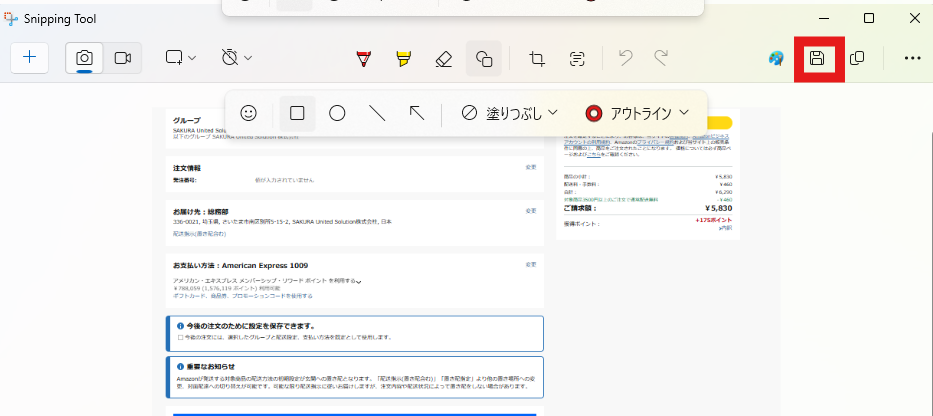The width and height of the screenshot is (933, 416).
Task: Switch to camera snip mode
Action: (x=85, y=58)
